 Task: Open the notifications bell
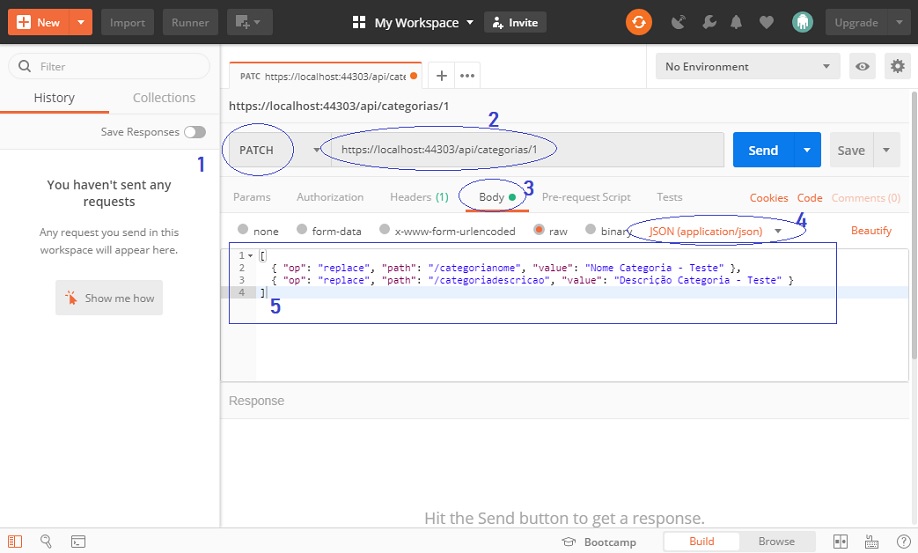coord(737,22)
